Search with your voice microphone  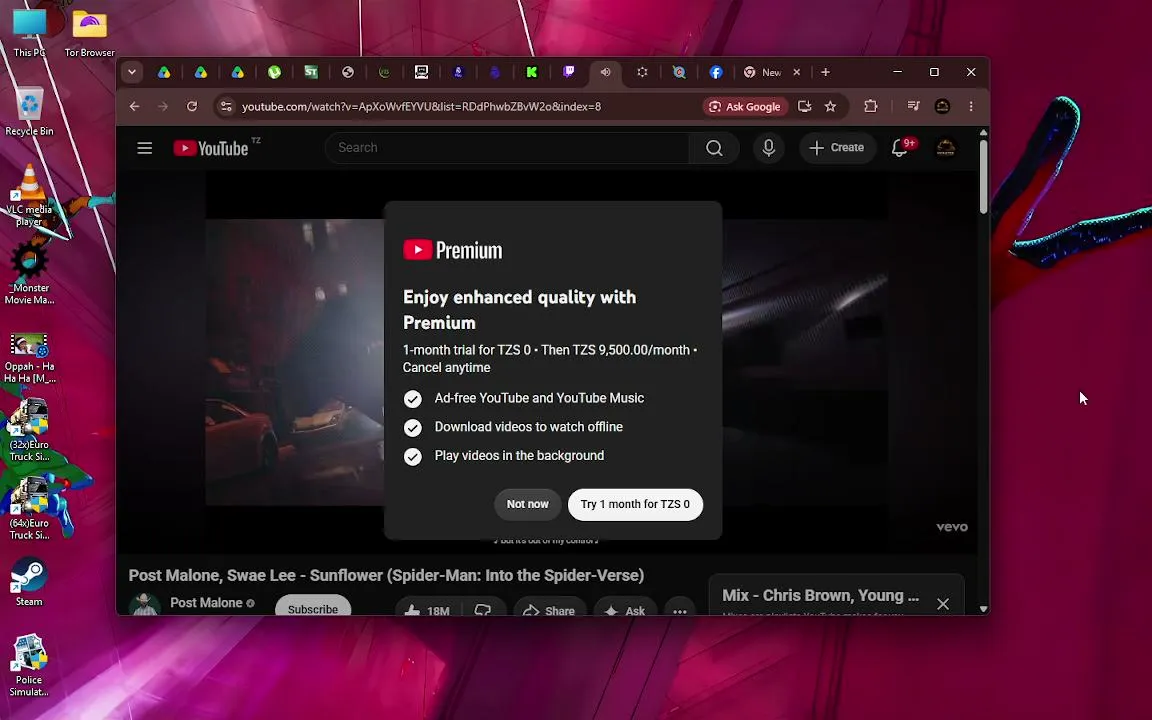(x=768, y=148)
